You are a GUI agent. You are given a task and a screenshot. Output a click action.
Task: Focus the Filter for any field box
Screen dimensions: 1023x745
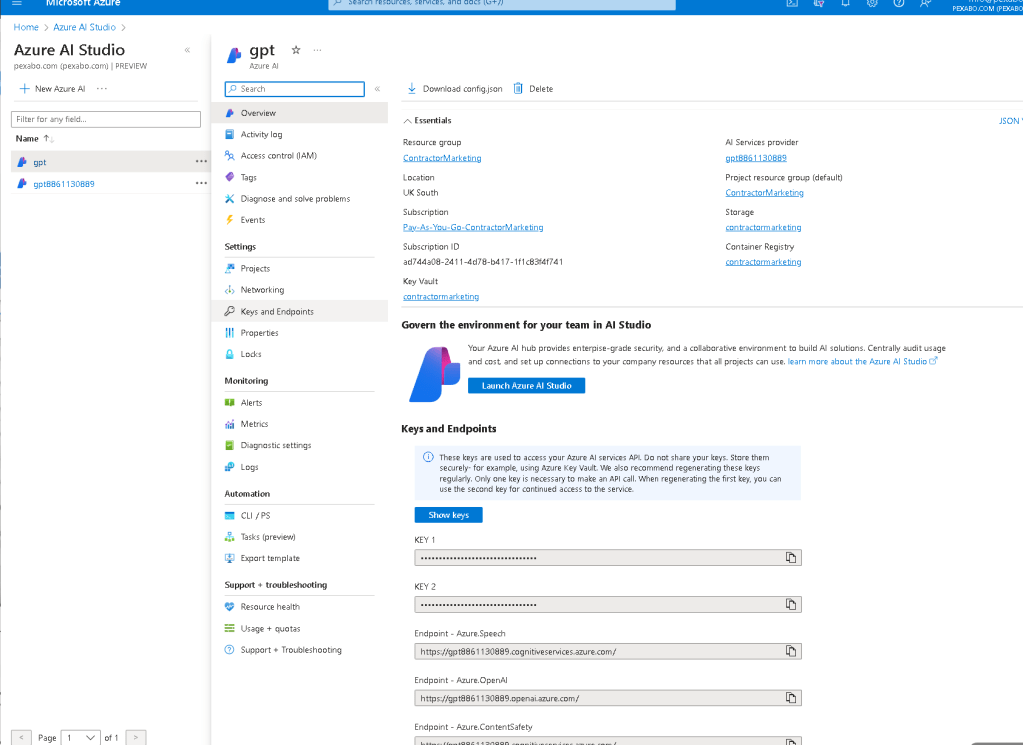click(x=106, y=119)
